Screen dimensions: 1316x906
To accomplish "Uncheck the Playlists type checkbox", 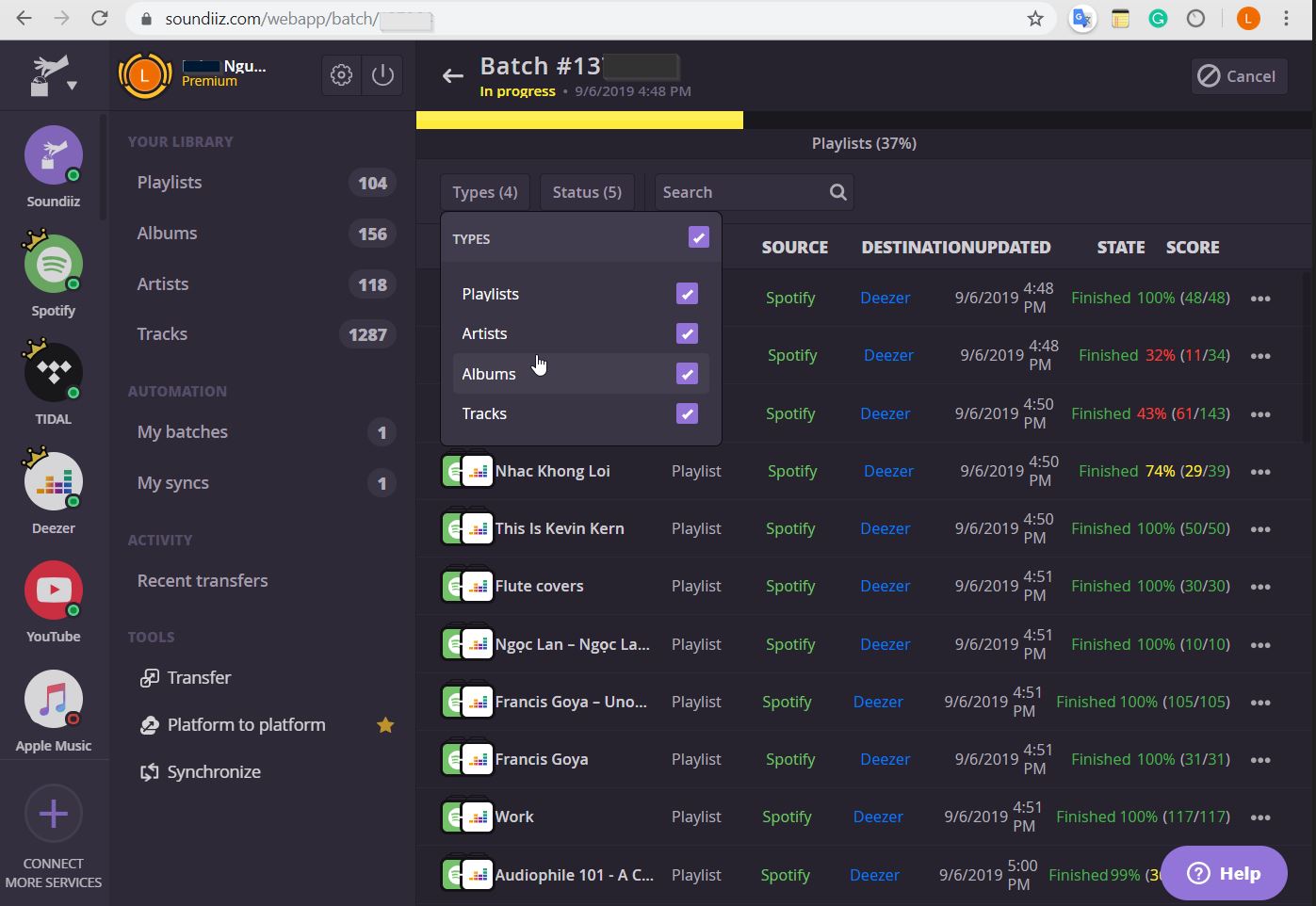I will 687,294.
